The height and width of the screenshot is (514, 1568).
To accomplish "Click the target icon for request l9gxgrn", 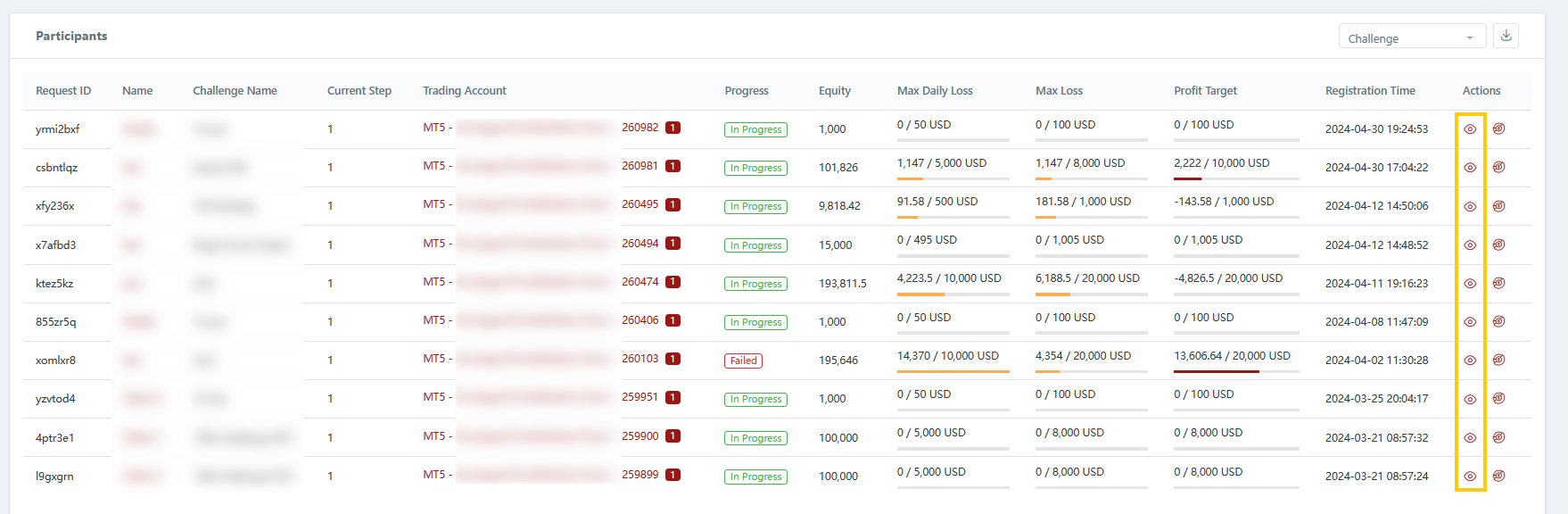I will pyautogui.click(x=1498, y=477).
